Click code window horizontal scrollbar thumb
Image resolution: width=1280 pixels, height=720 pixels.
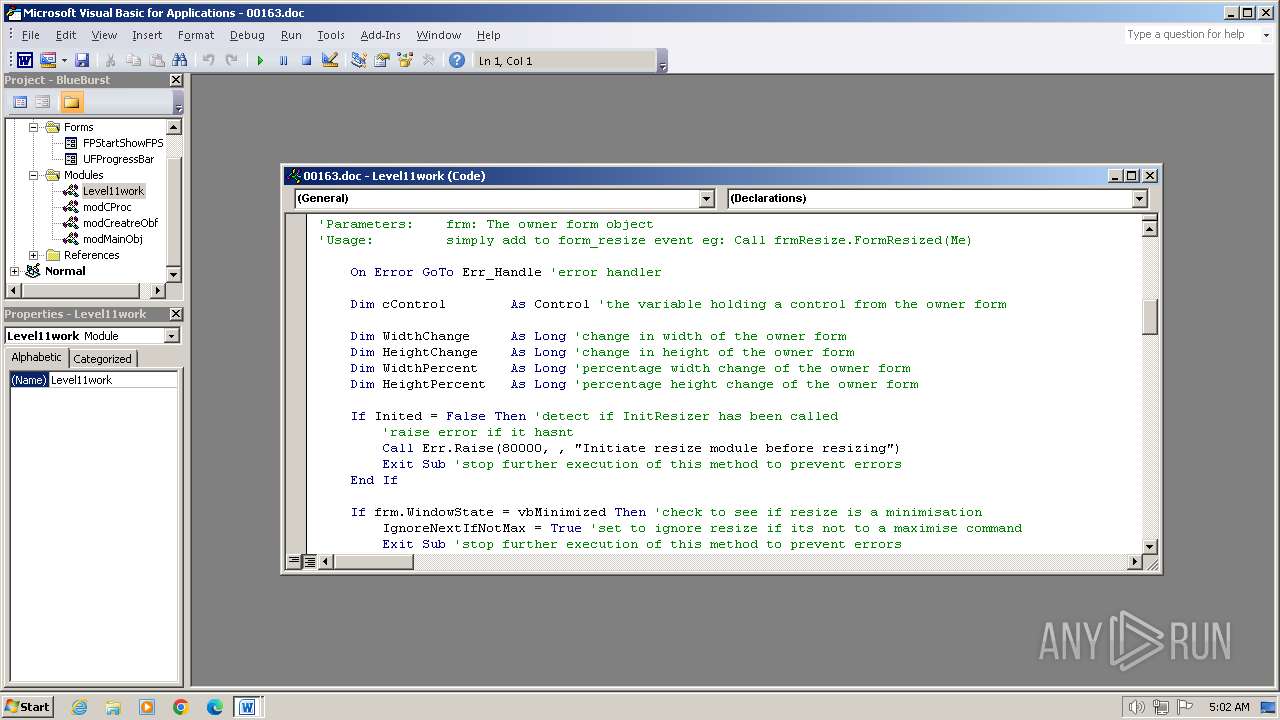tap(375, 562)
